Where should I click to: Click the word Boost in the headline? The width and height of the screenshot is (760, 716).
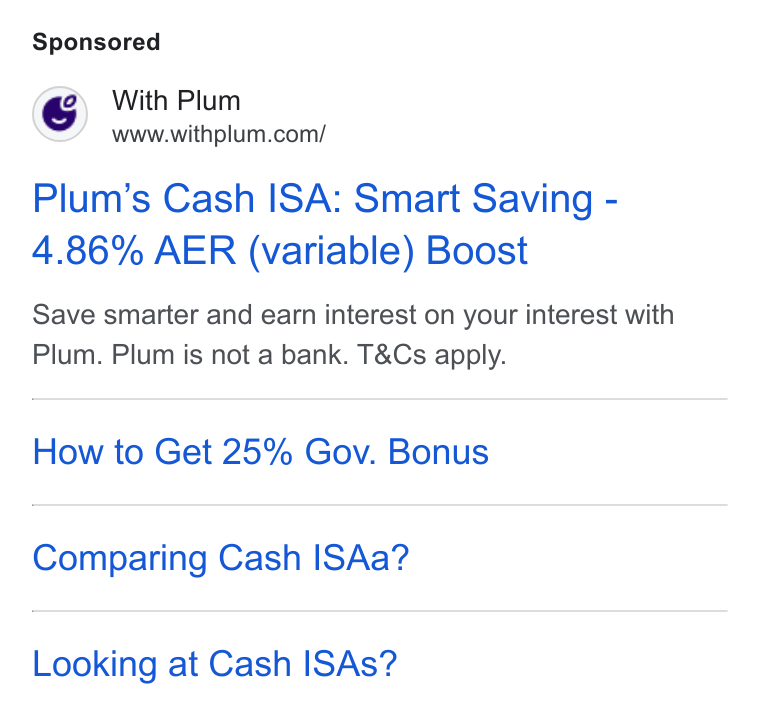[x=476, y=251]
